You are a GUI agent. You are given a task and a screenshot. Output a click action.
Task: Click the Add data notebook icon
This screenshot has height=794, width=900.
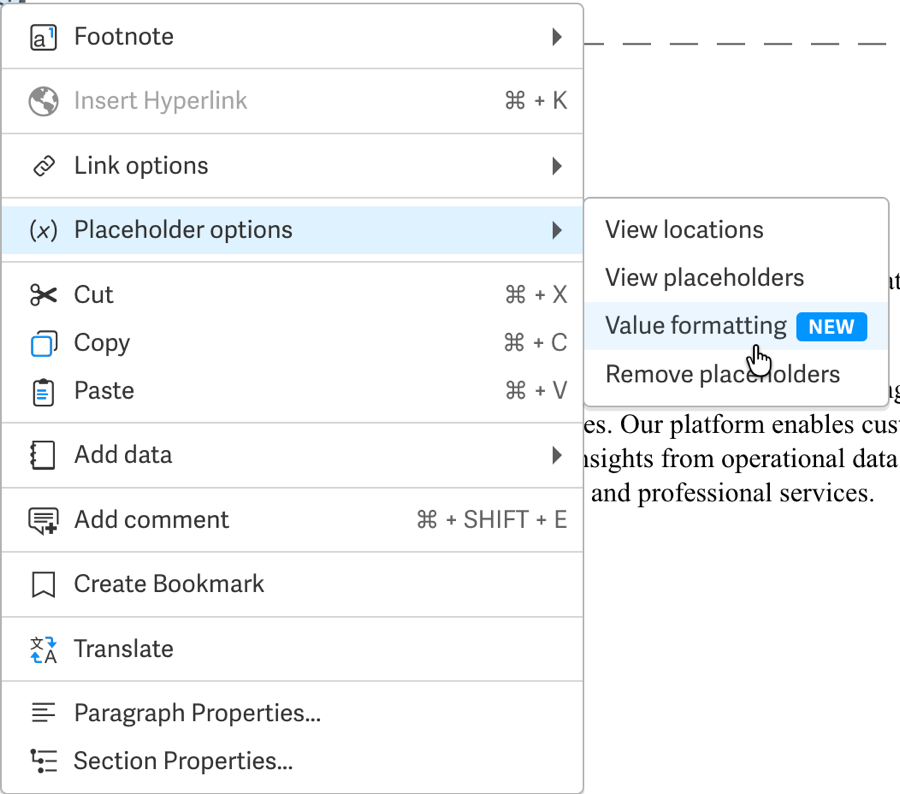(x=42, y=455)
